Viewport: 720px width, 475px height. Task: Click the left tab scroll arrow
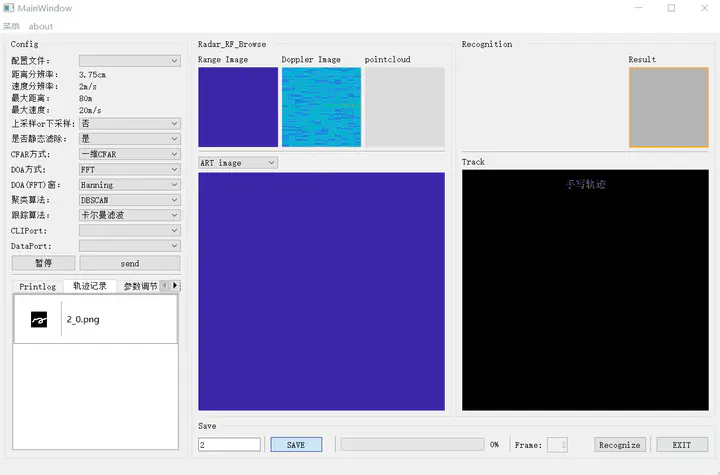point(164,286)
